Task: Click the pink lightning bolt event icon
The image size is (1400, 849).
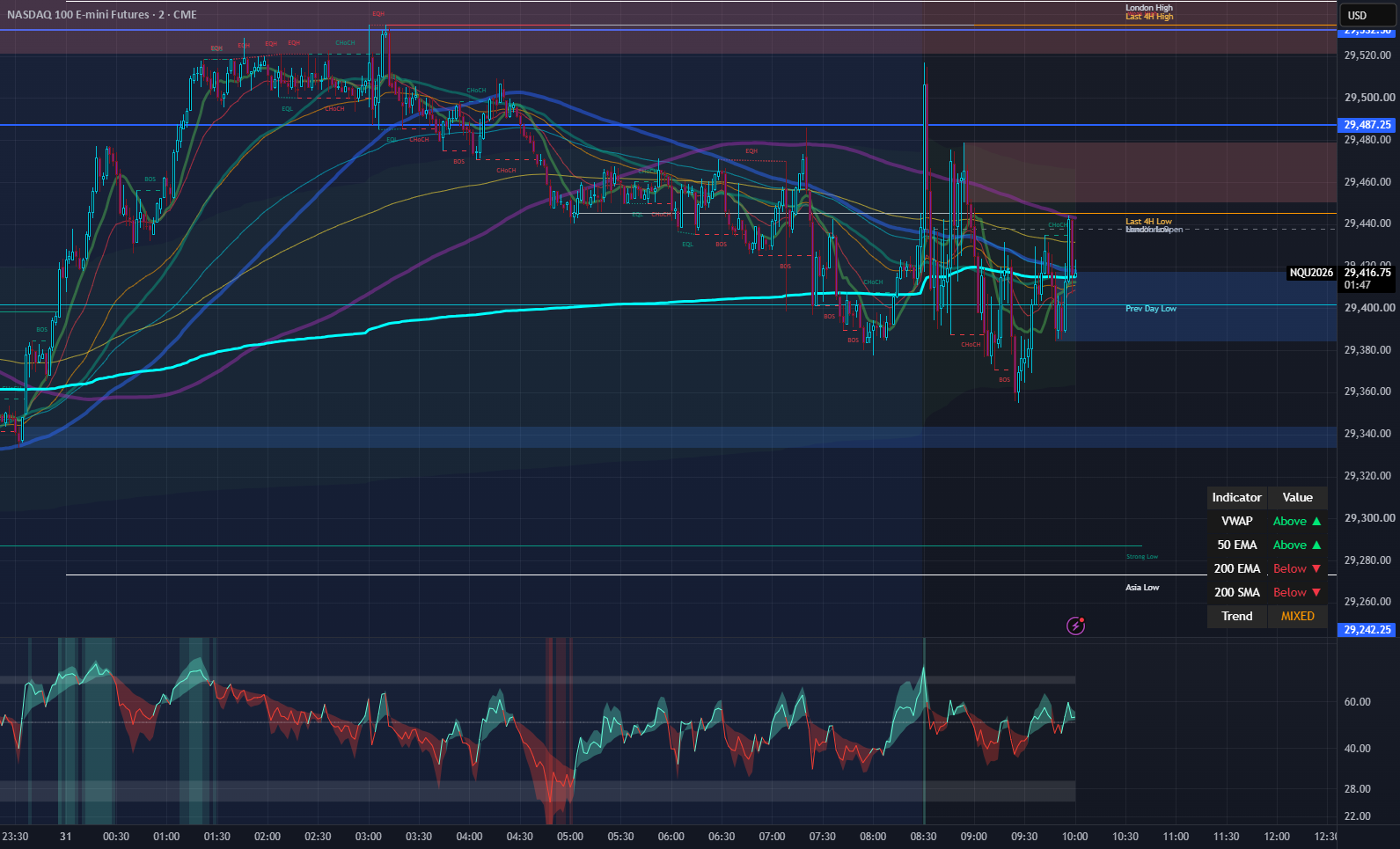Action: point(1075,626)
